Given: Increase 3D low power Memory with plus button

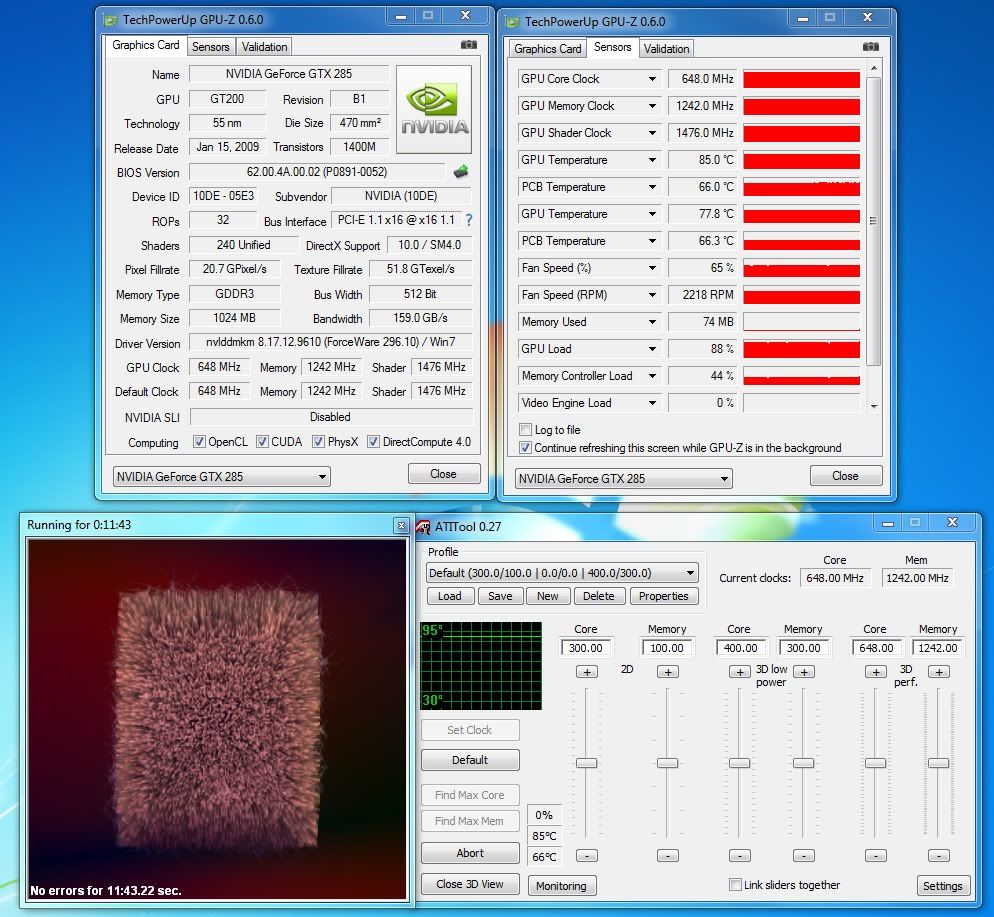Looking at the screenshot, I should click(804, 672).
